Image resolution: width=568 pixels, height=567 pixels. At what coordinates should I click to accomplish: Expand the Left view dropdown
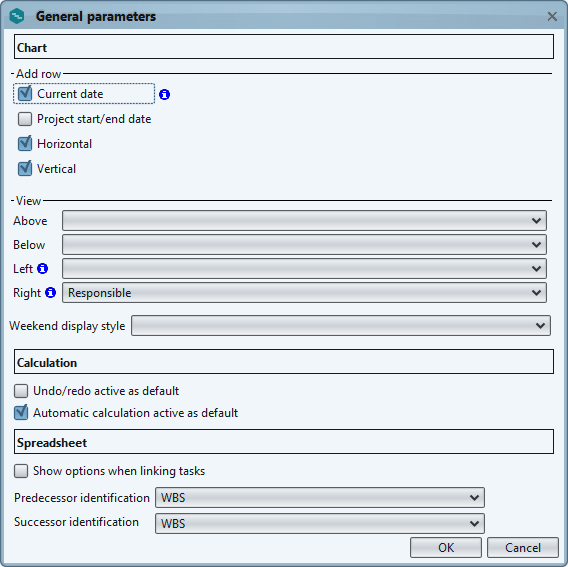point(304,268)
